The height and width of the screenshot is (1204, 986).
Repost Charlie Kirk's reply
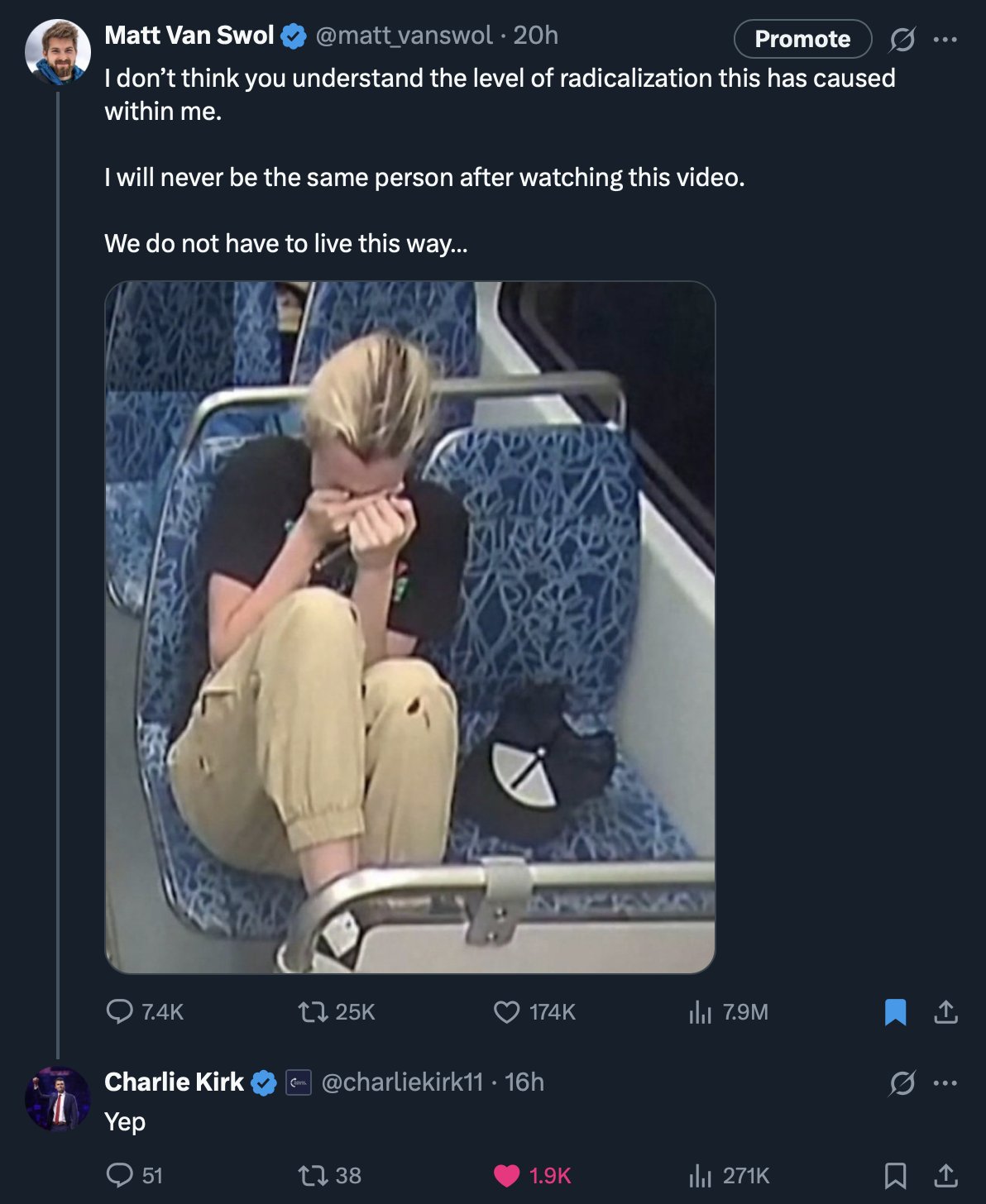tap(311, 1175)
